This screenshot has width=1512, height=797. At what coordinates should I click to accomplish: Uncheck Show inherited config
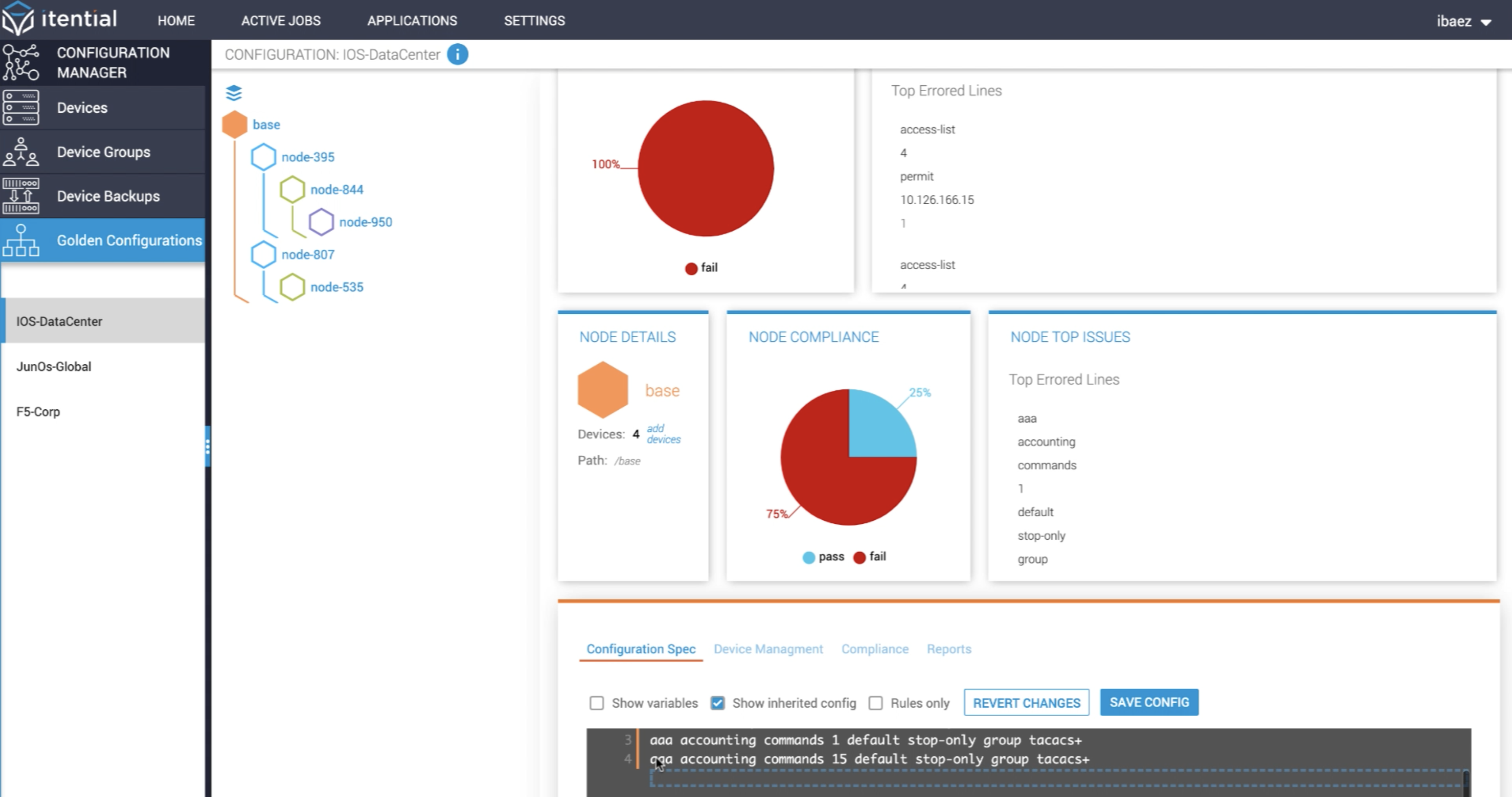pos(717,702)
